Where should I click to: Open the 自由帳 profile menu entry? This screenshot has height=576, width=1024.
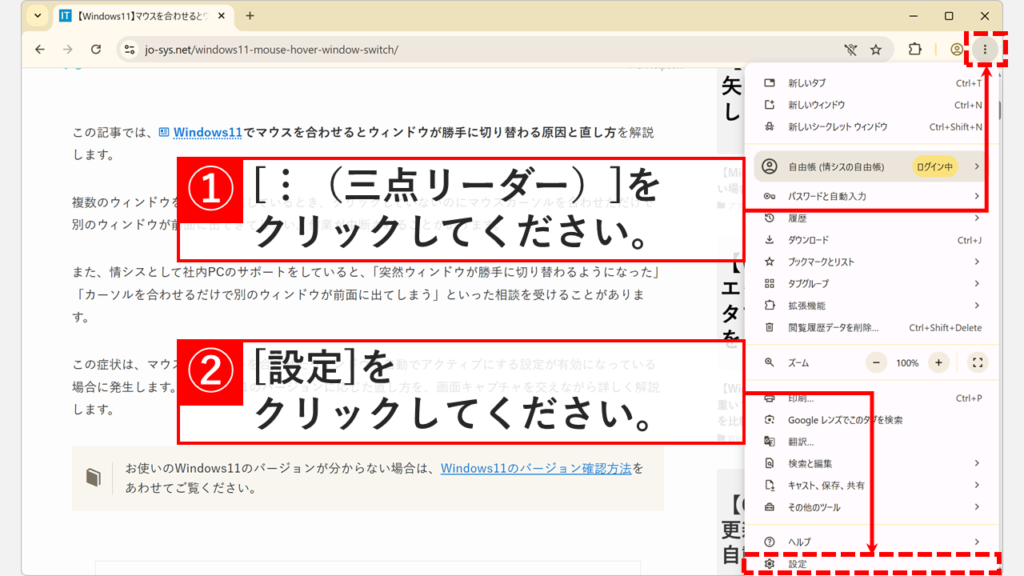873,167
